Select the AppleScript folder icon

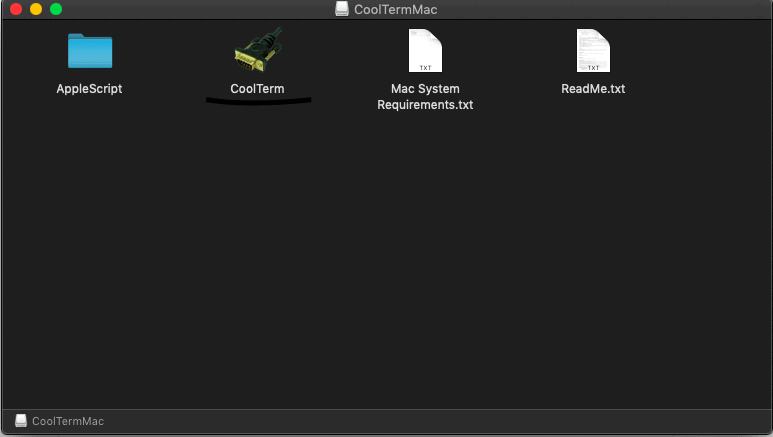pos(90,51)
